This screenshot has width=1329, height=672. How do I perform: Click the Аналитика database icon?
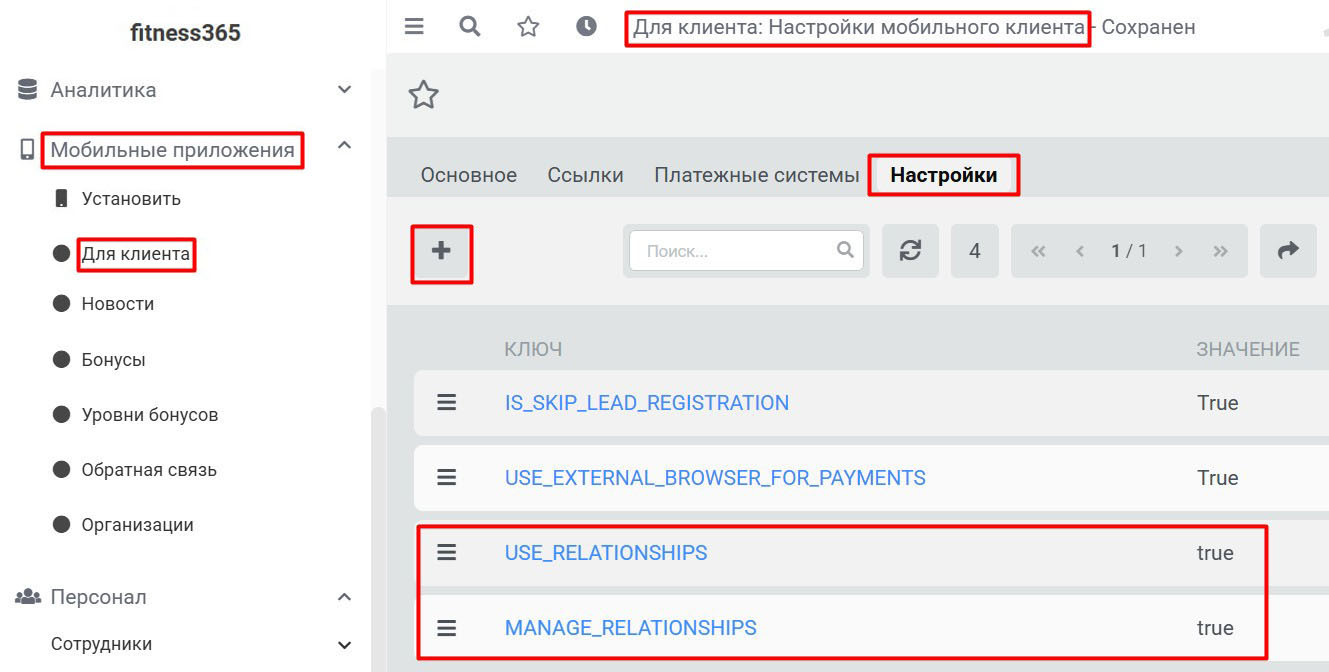27,90
